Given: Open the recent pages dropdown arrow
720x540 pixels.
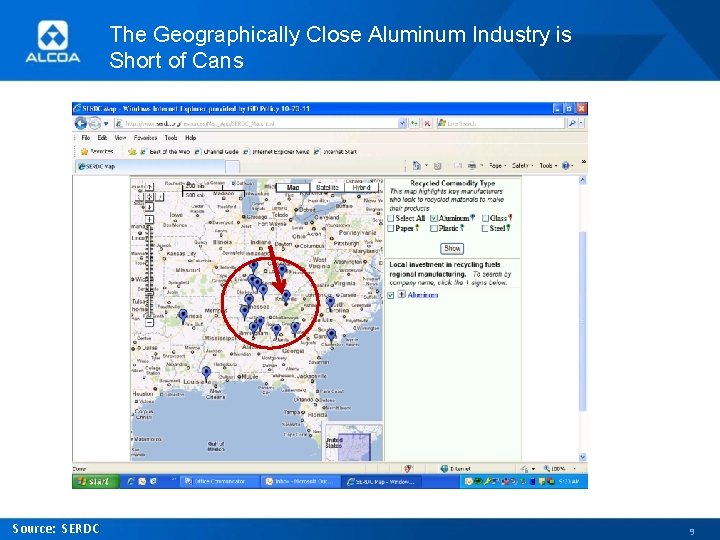Looking at the screenshot, I should (106, 124).
